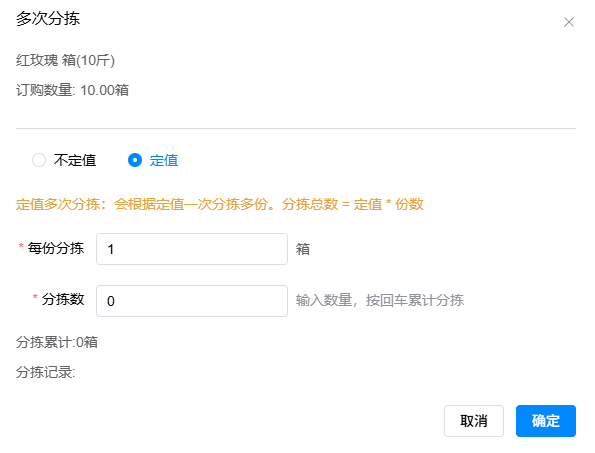Click the 订购数量: 10.00箱 text
The width and height of the screenshot is (595, 453).
point(72,90)
